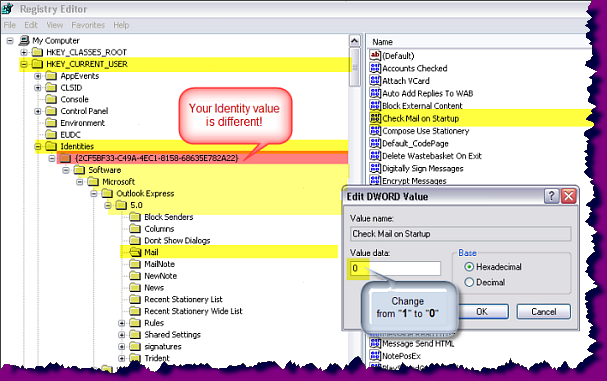
Task: Click the Registry Editor title bar icon
Action: pos(8,8)
